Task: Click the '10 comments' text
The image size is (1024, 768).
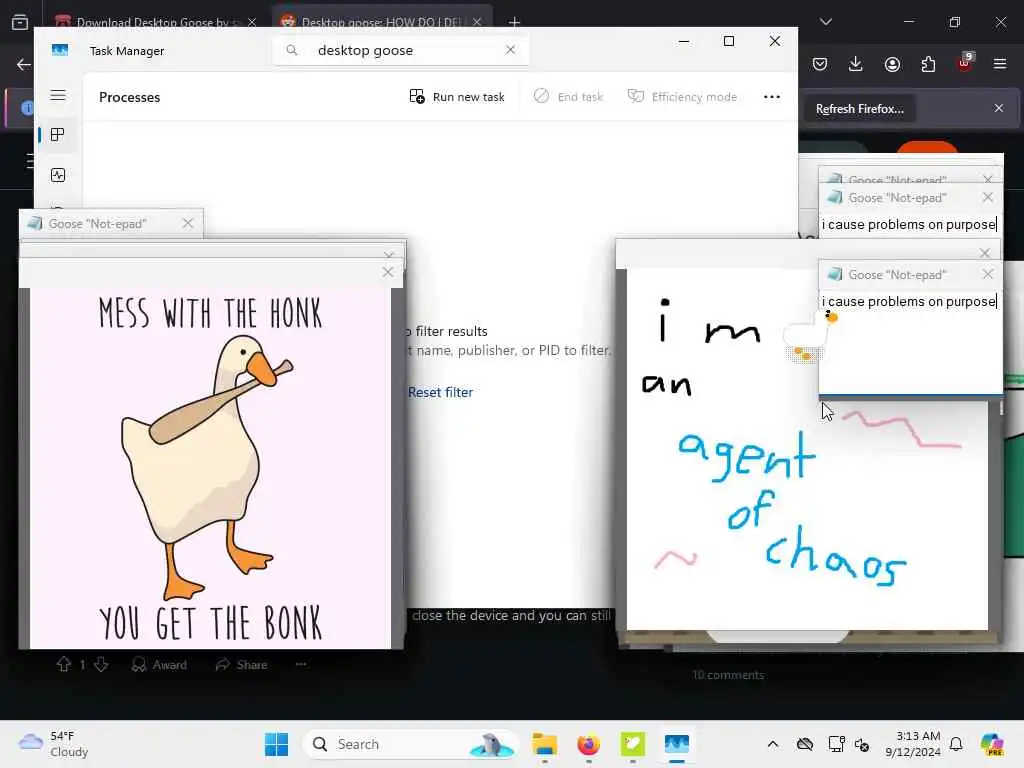Action: (728, 675)
